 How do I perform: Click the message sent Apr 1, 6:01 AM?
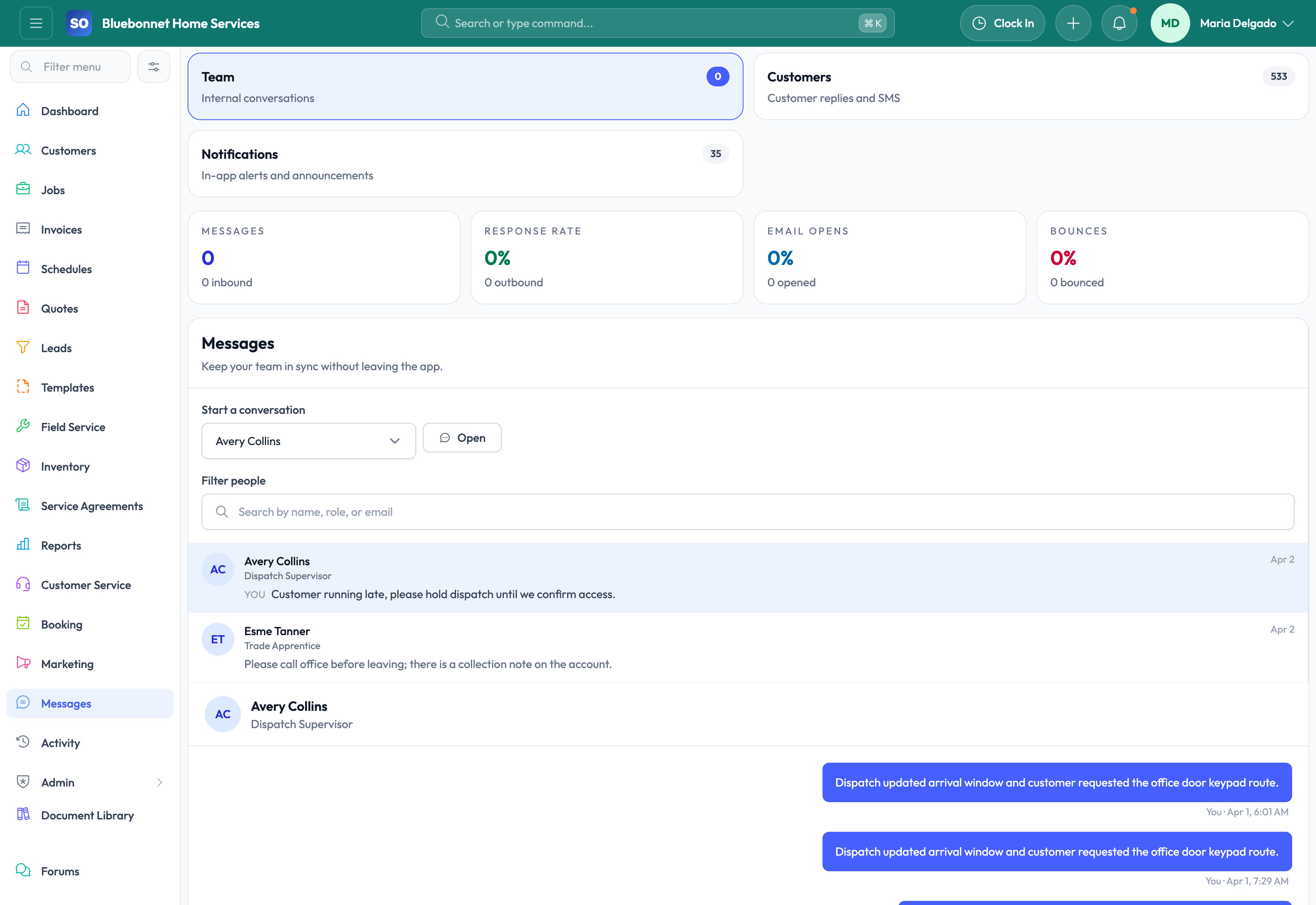[1057, 782]
